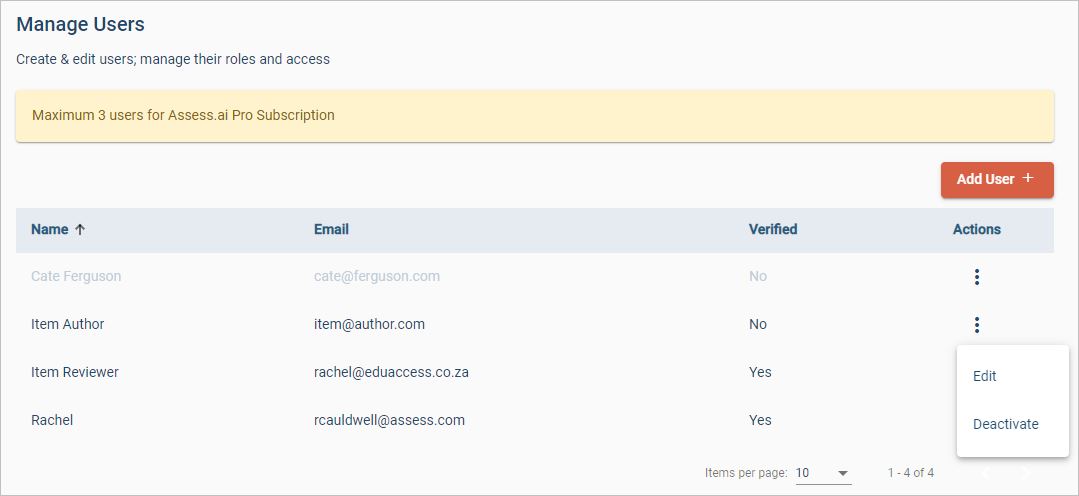Go to the previous page of users
Viewport: 1079px width, 496px height.
pyautogui.click(x=986, y=473)
